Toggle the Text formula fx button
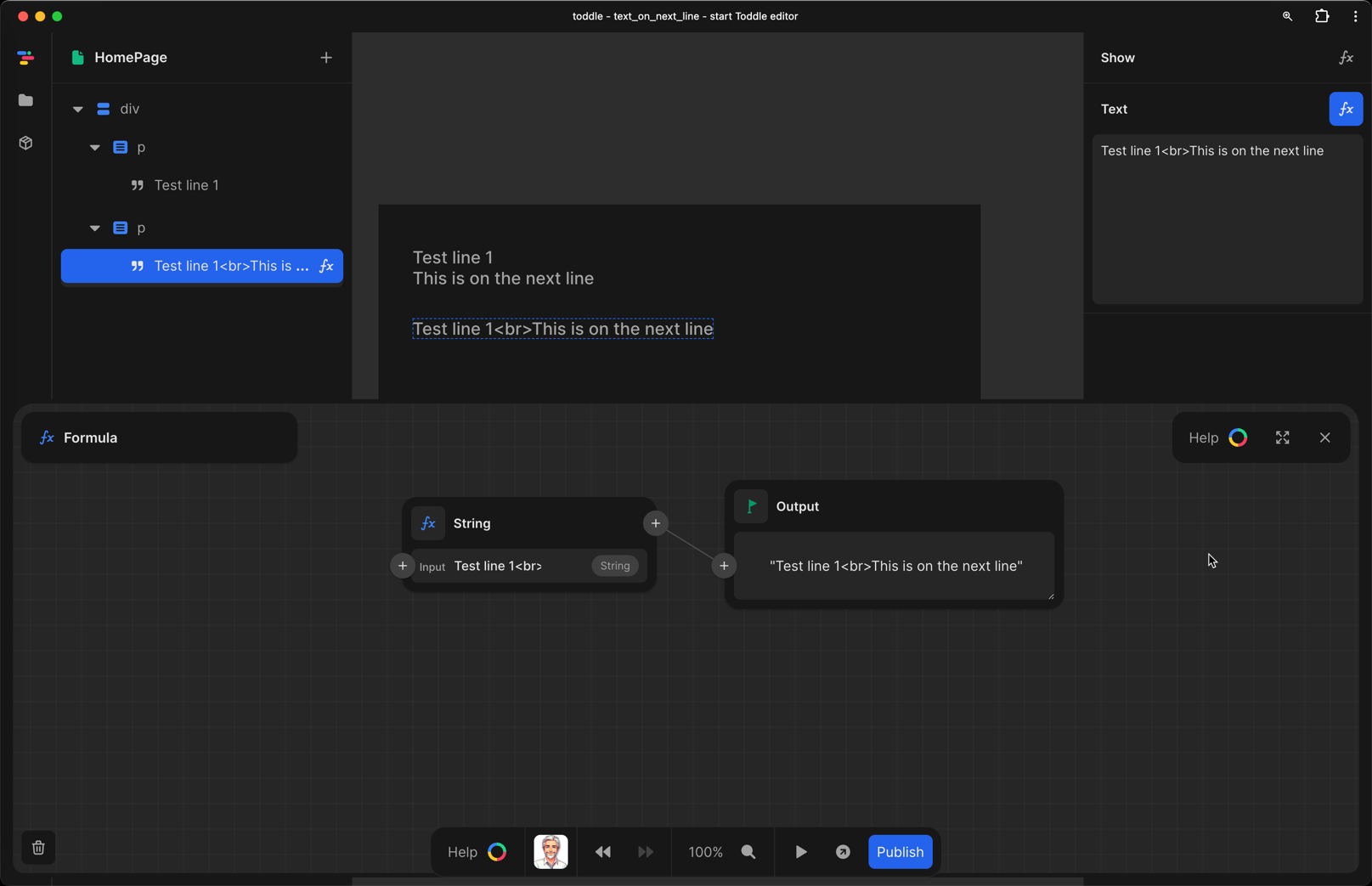The height and width of the screenshot is (886, 1372). (1346, 109)
